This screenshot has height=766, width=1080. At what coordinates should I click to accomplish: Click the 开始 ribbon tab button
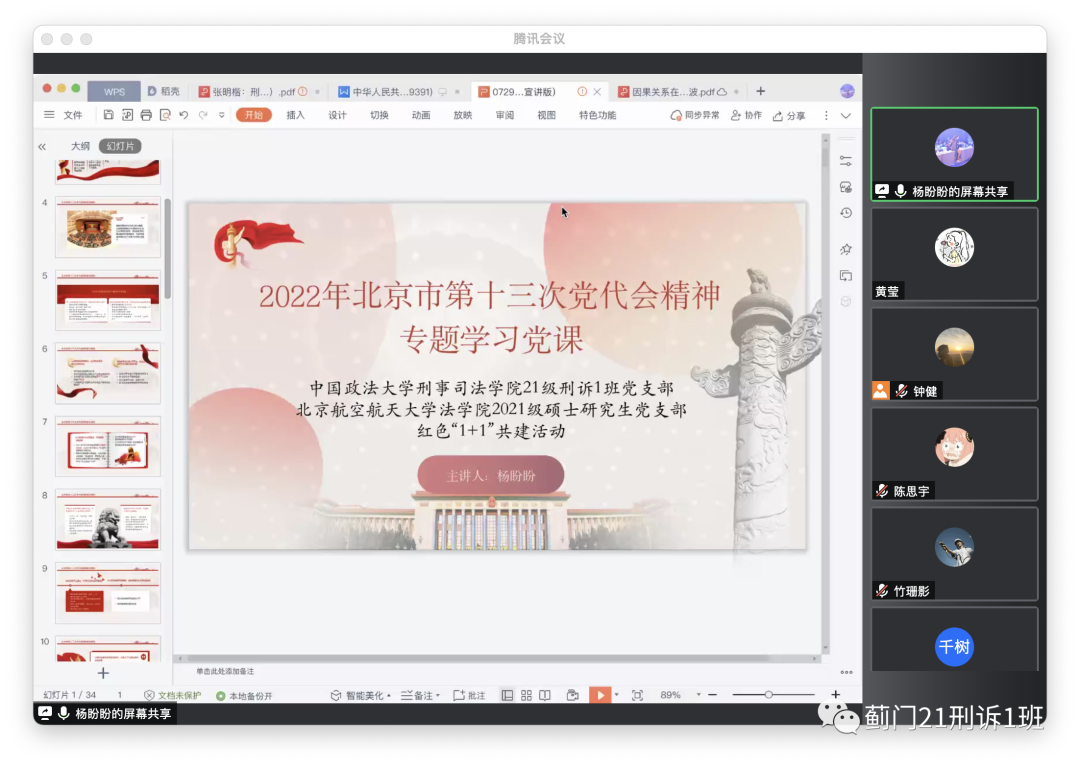point(254,115)
